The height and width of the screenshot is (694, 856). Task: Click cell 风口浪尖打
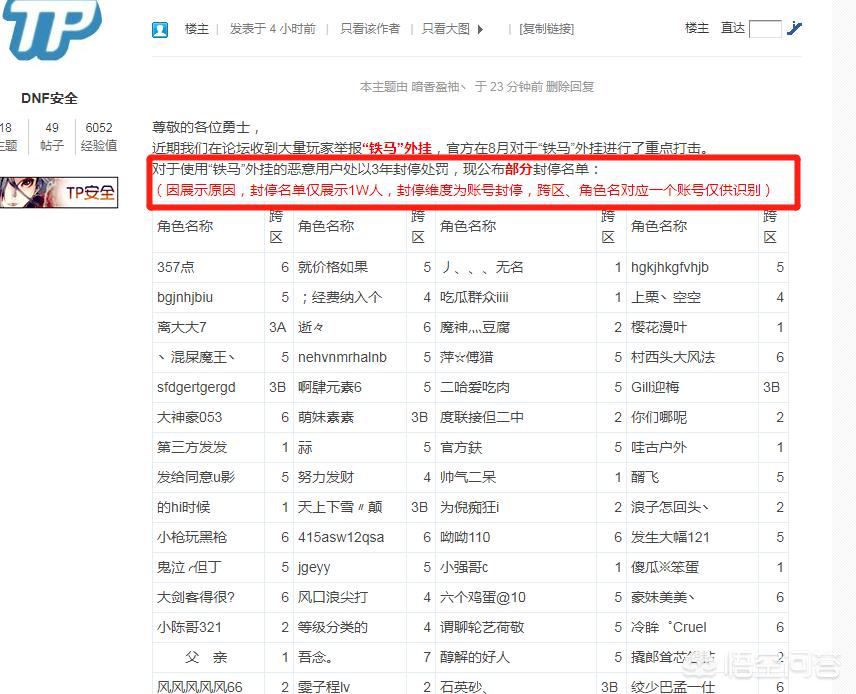[333, 597]
